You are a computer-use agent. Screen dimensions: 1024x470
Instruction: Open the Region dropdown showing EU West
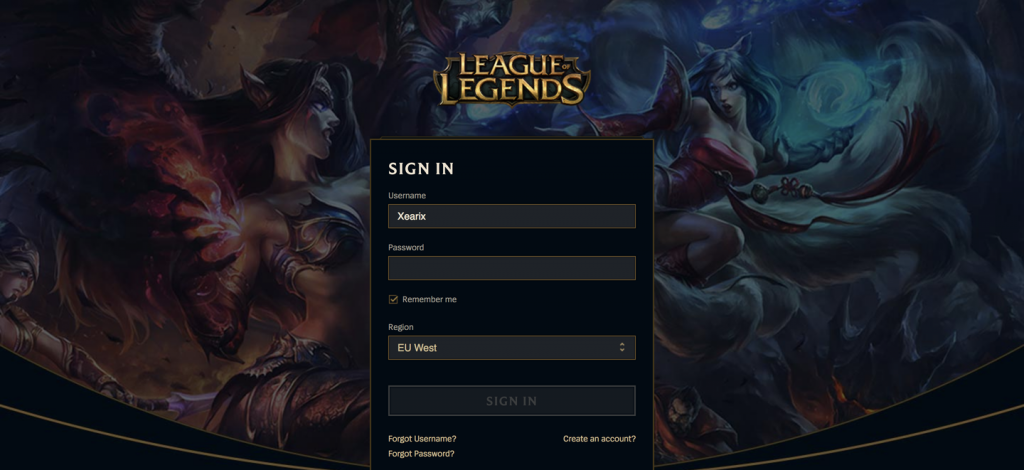click(x=511, y=347)
